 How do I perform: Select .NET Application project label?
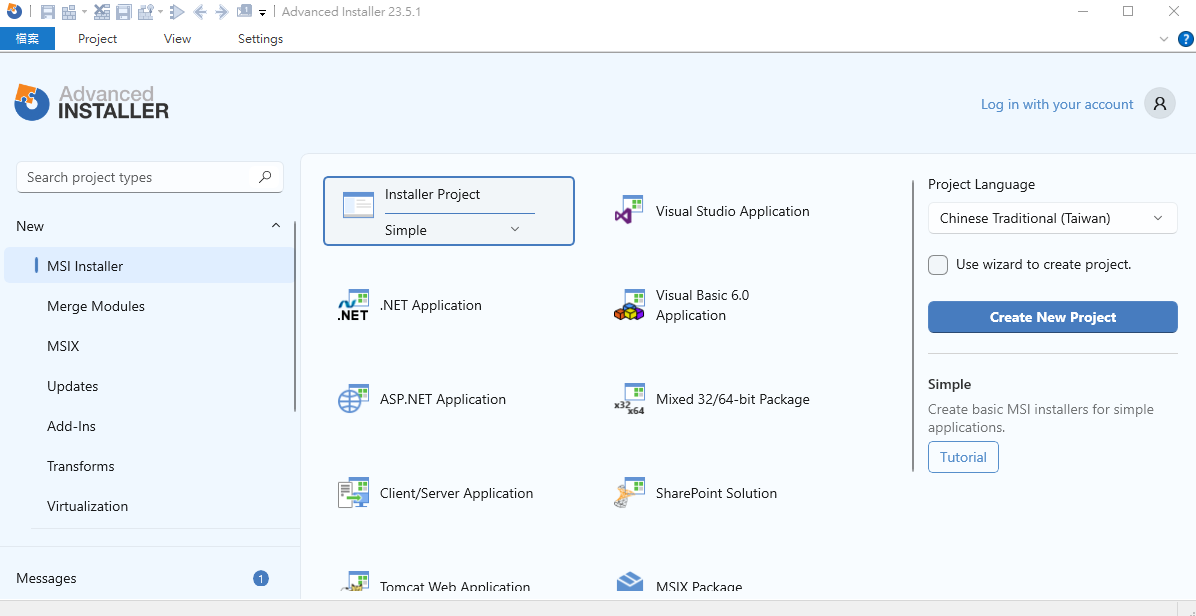pos(431,305)
